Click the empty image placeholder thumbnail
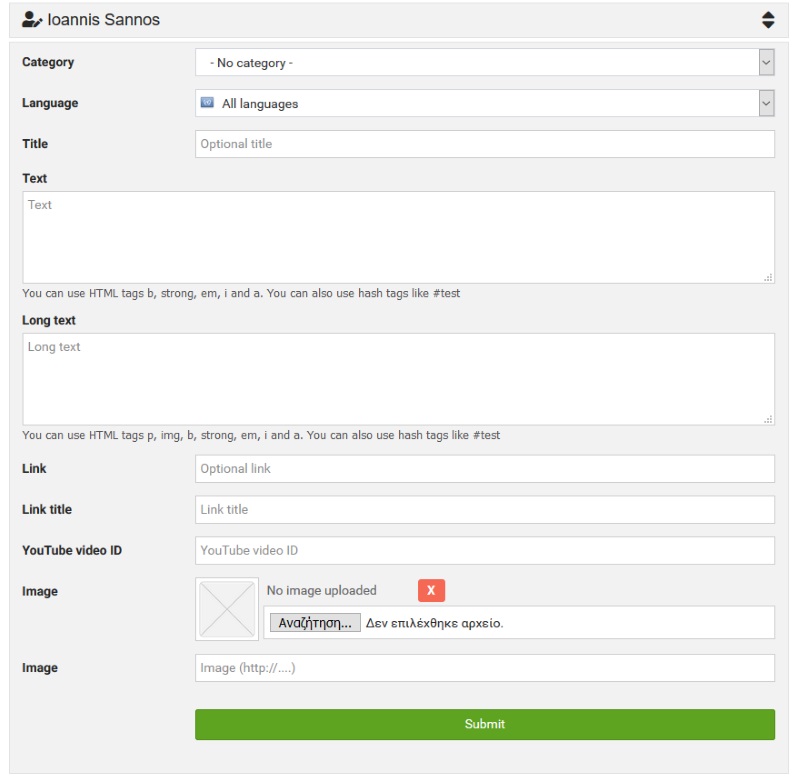Image resolution: width=800 pixels, height=784 pixels. pos(227,609)
